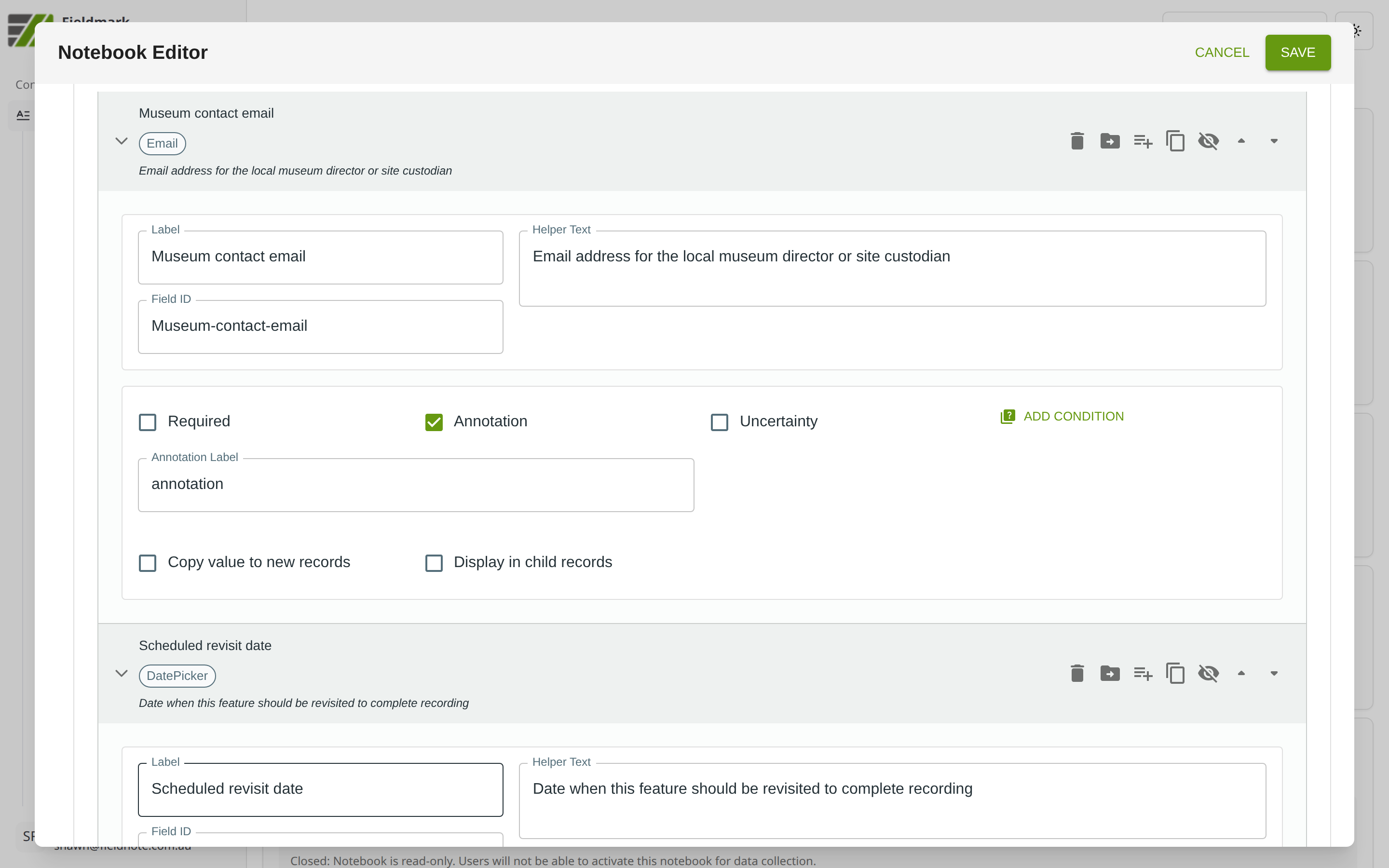Move Museum contact email field up

[x=1241, y=141]
